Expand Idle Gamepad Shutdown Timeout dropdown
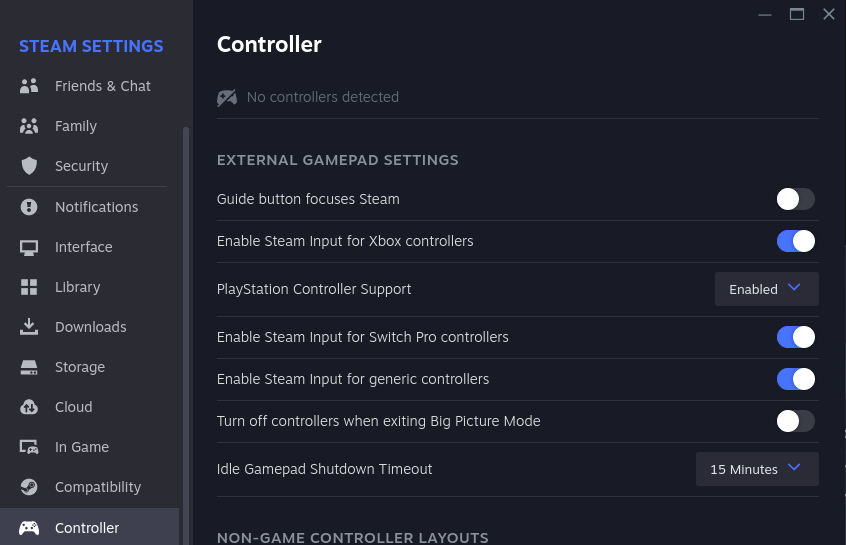This screenshot has height=545, width=846. [757, 469]
